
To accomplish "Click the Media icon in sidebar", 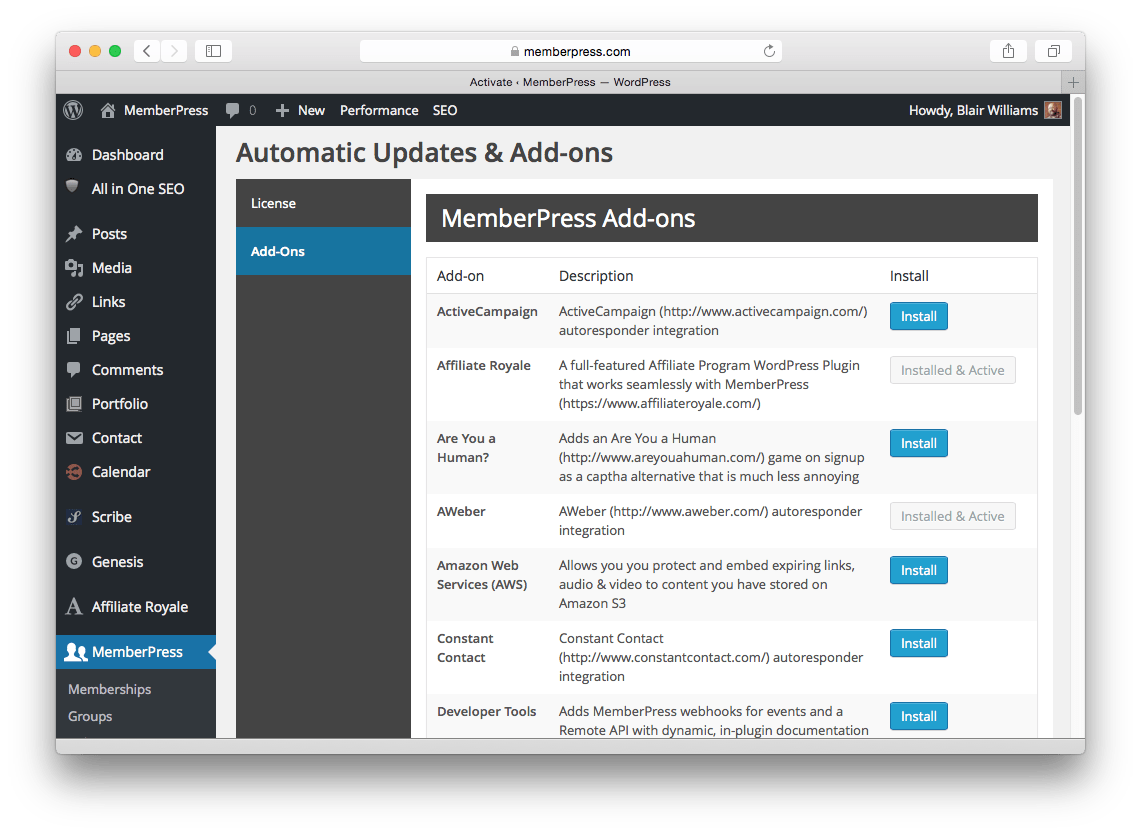I will tap(74, 268).
